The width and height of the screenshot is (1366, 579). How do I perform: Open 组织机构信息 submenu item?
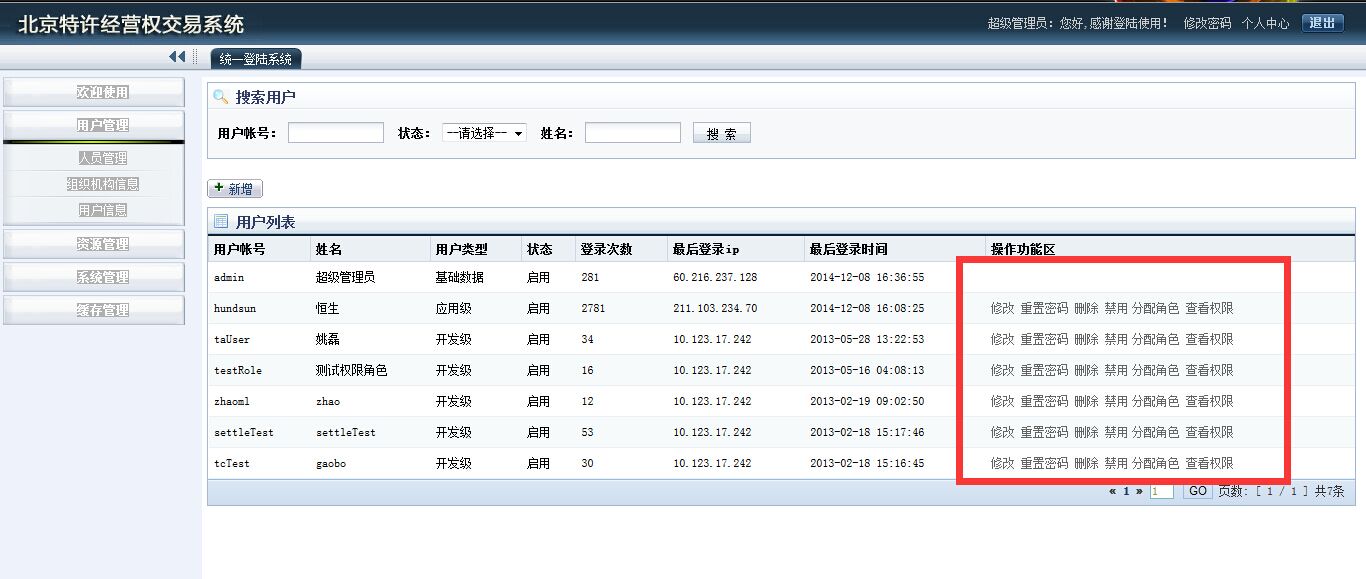tap(103, 184)
